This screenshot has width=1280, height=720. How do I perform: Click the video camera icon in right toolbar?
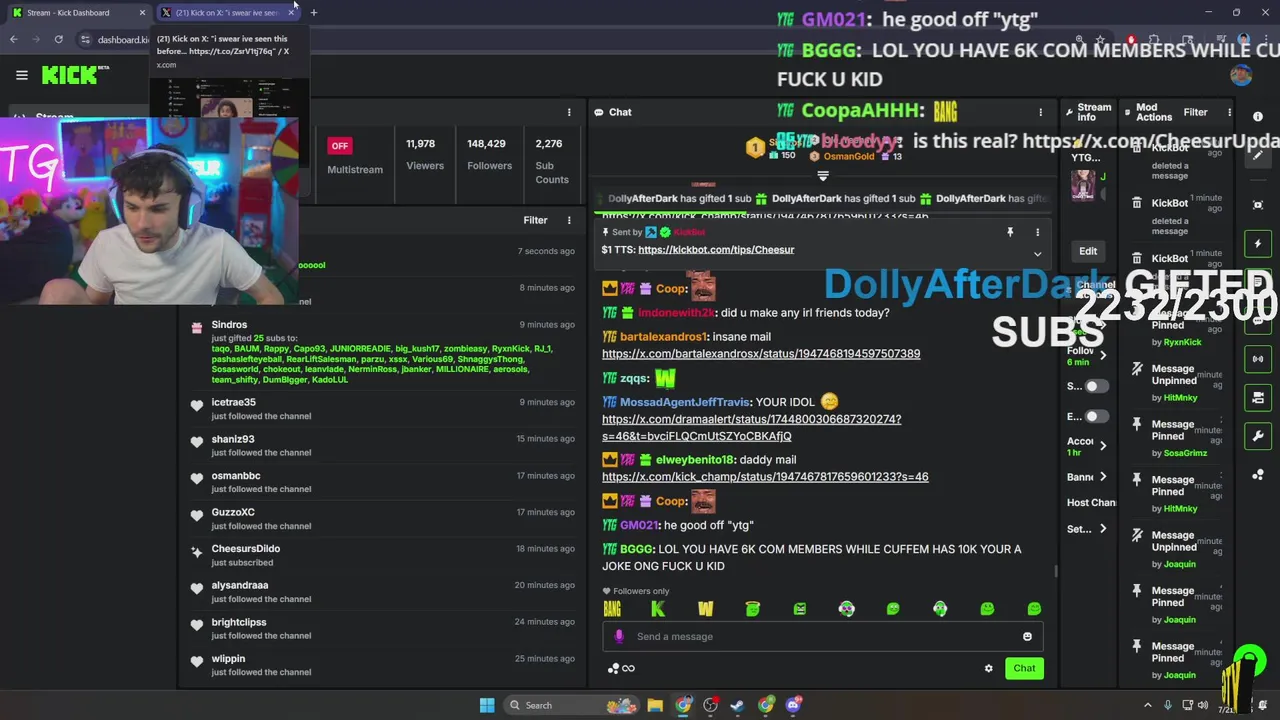1258,398
